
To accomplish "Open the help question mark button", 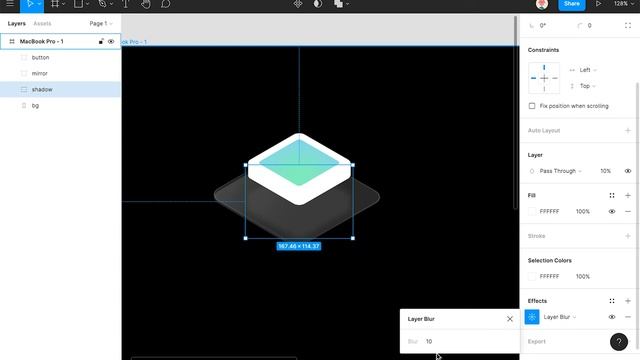I will pyautogui.click(x=619, y=342).
